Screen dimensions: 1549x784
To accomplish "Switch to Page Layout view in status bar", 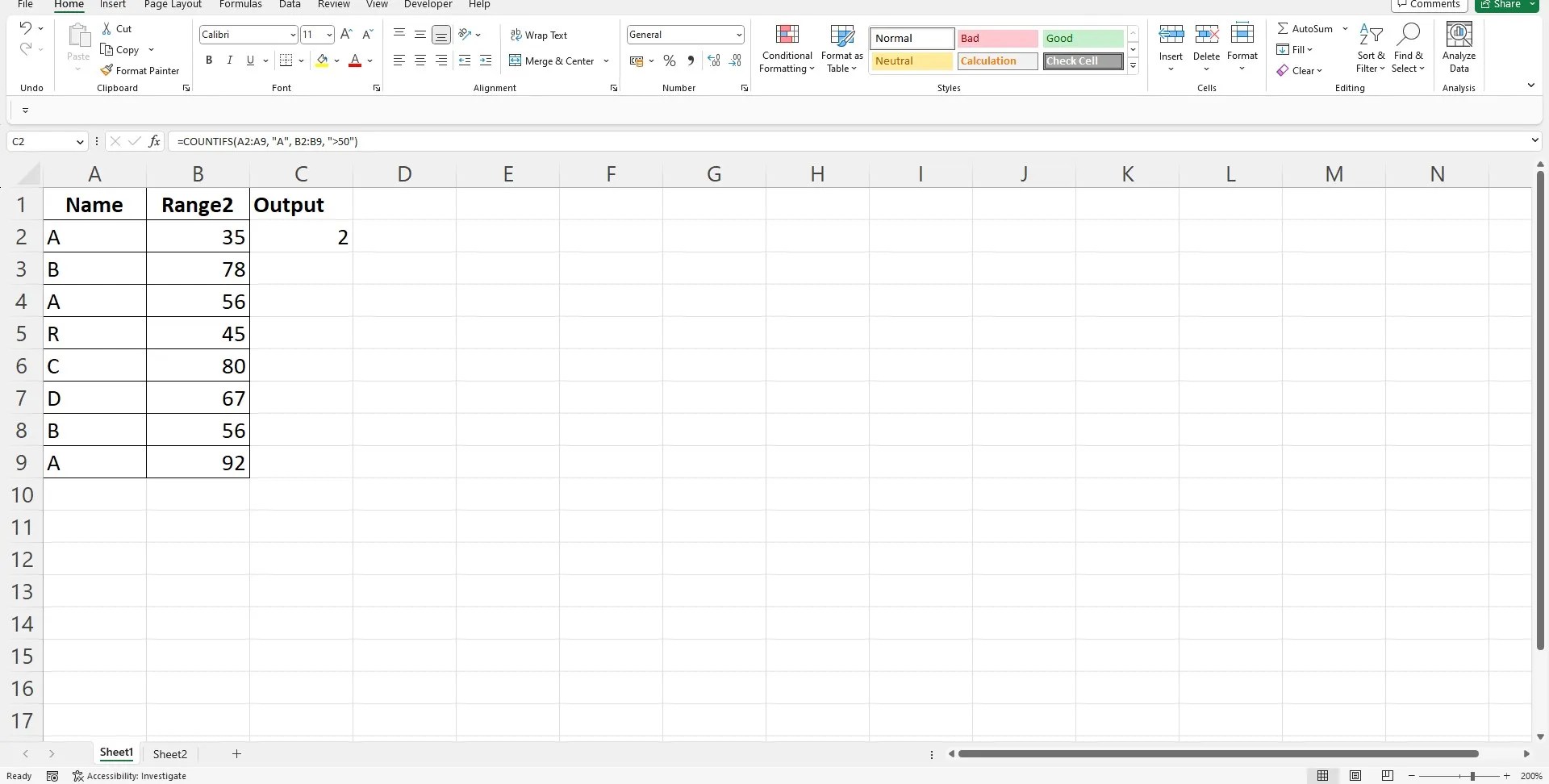I will (1355, 776).
